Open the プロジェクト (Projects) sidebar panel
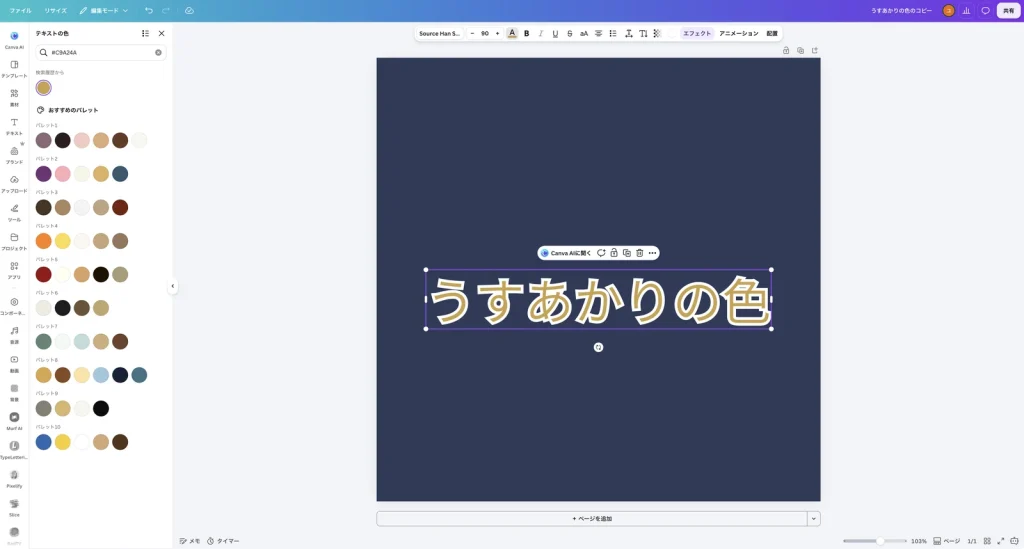Screen dimensions: 1024x549 point(14,240)
